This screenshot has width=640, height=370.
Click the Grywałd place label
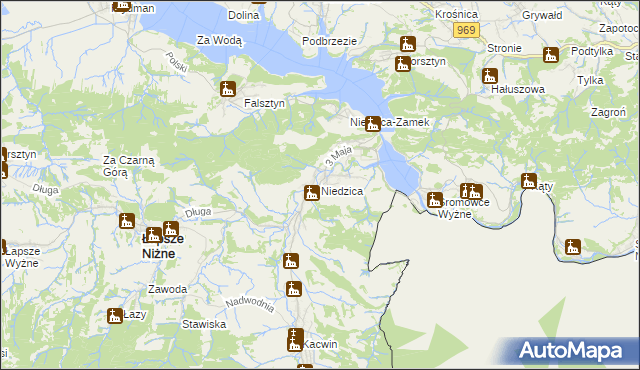[x=542, y=16]
